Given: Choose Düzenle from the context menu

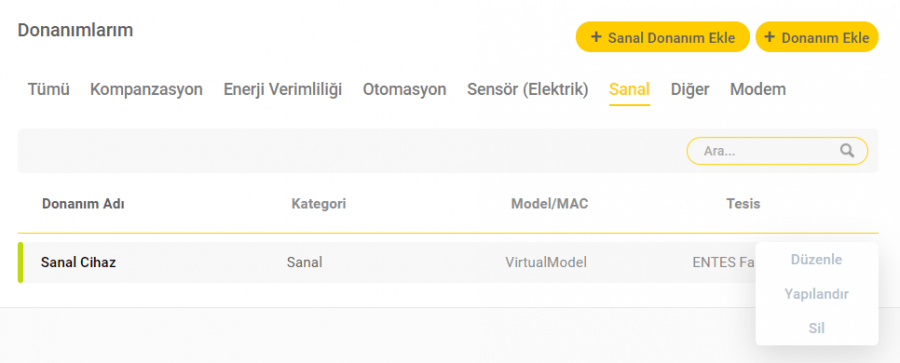Looking at the screenshot, I should point(816,260).
